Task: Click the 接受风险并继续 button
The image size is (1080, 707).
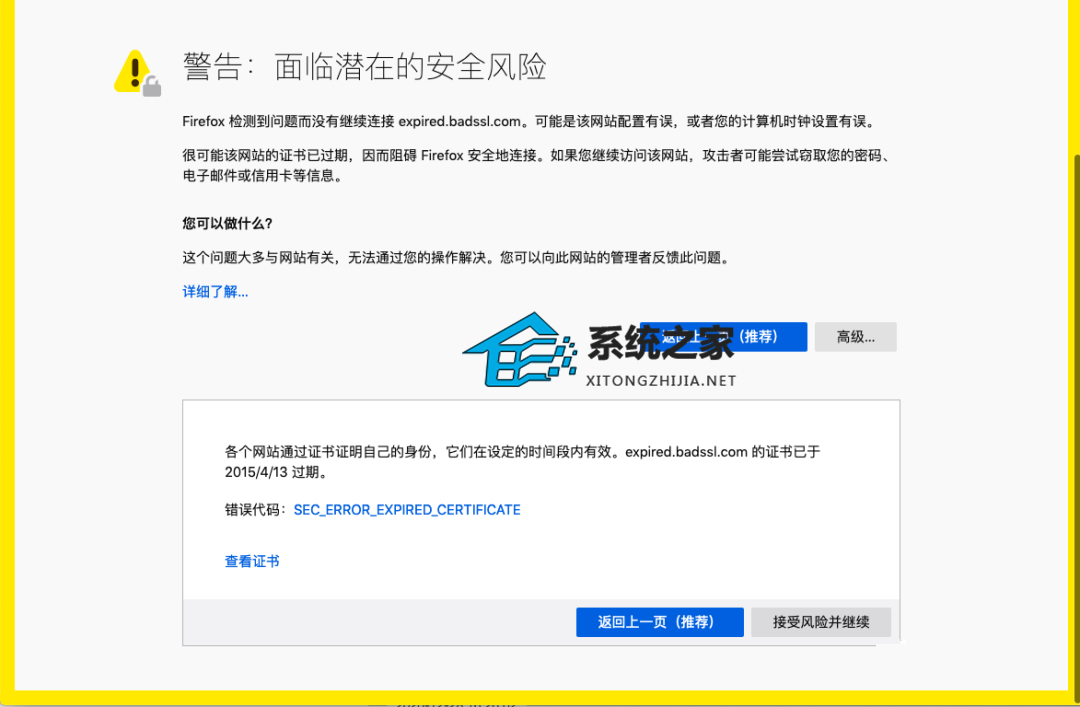Action: (821, 622)
